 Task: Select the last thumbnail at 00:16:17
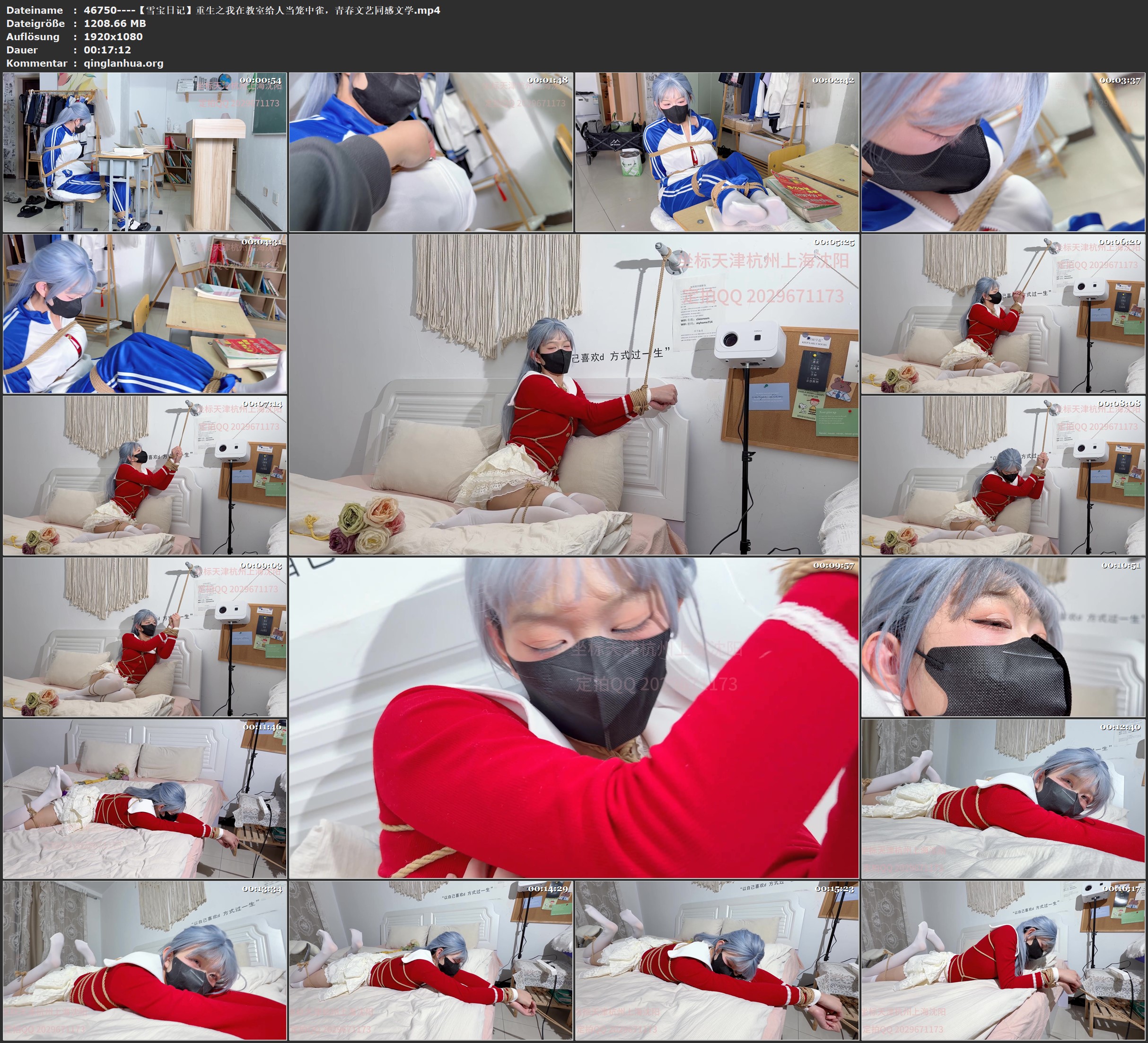point(1003,961)
